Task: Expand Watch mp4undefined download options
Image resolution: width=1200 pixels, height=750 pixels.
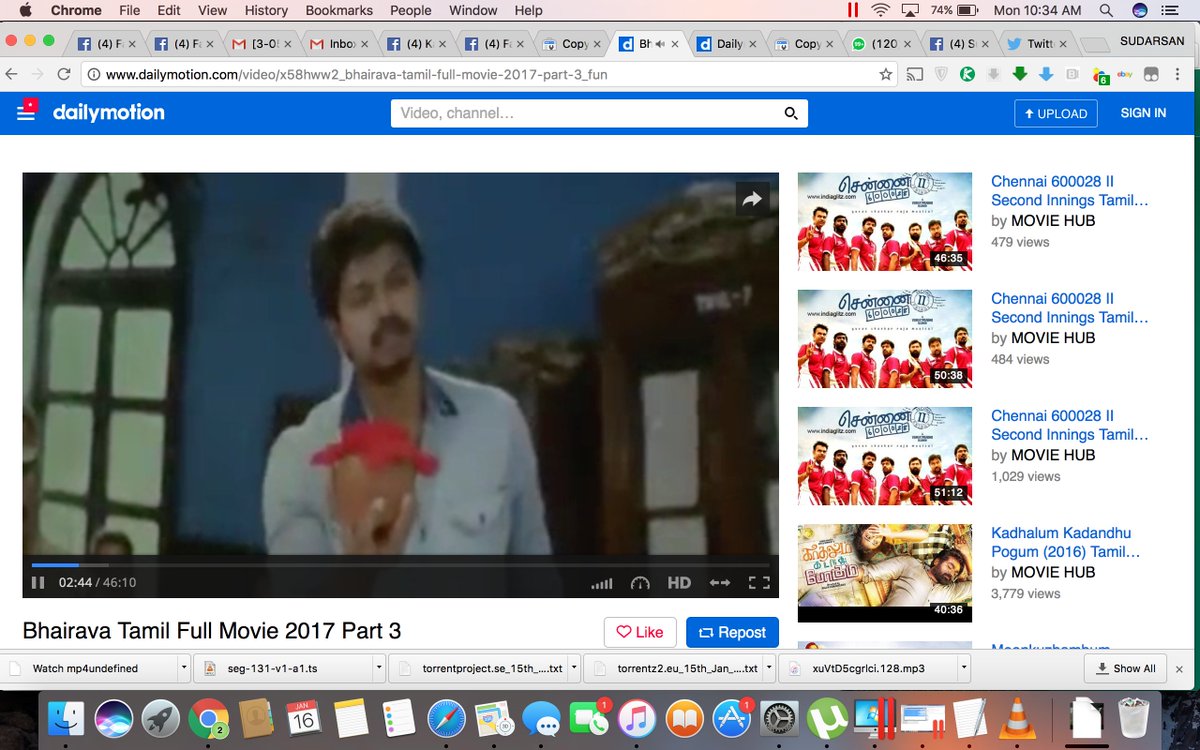Action: pyautogui.click(x=184, y=668)
